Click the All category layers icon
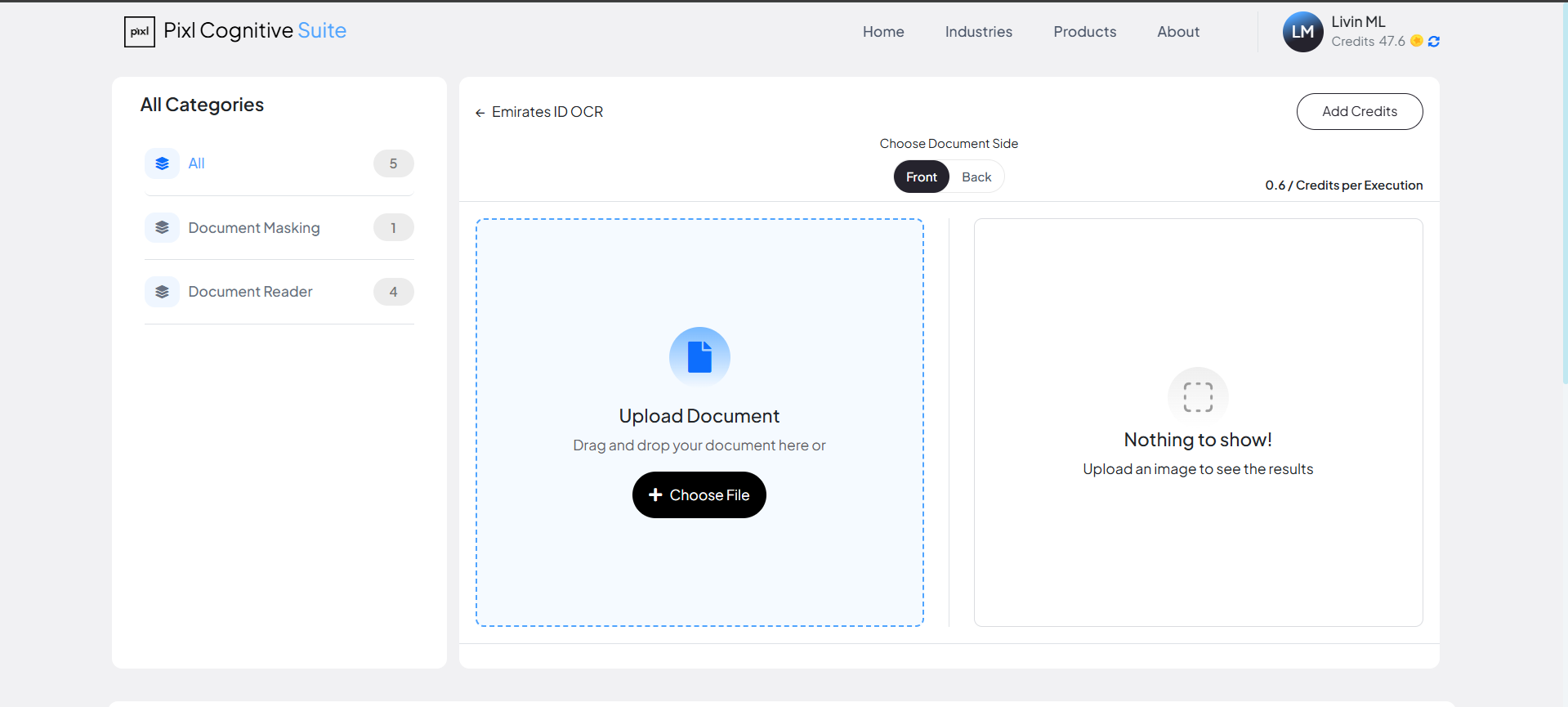 (162, 163)
